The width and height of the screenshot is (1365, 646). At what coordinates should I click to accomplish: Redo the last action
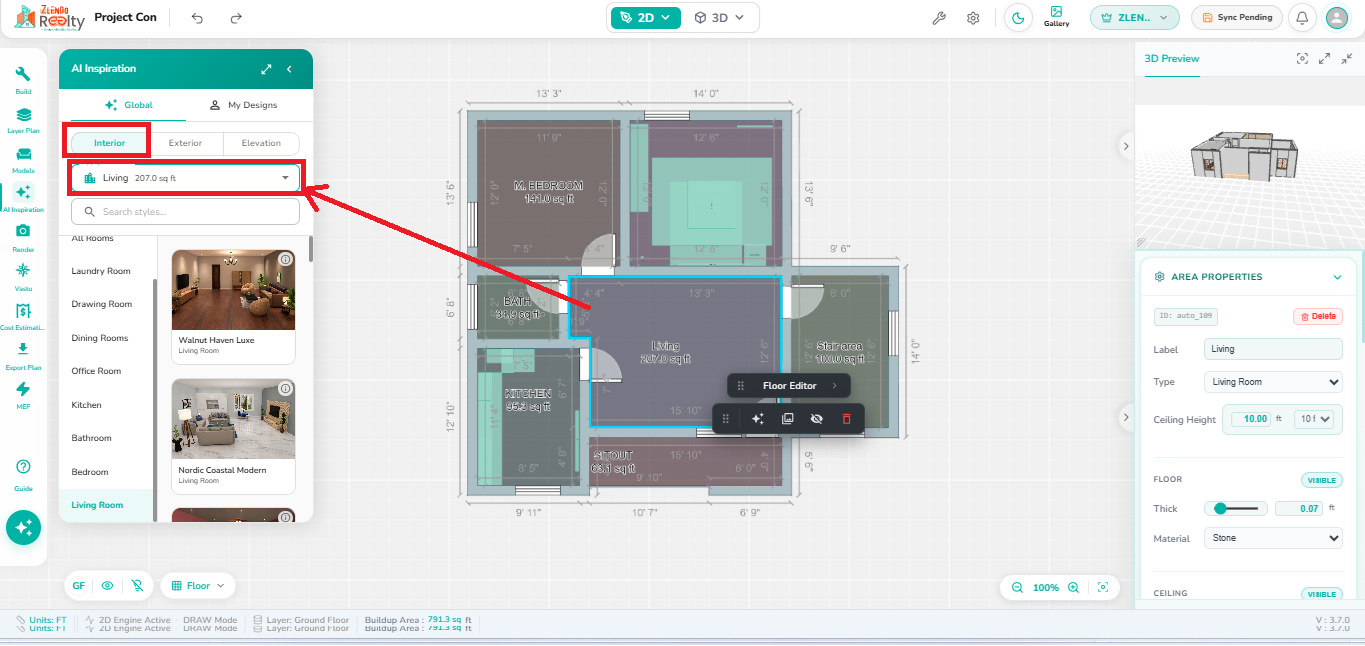pyautogui.click(x=236, y=18)
